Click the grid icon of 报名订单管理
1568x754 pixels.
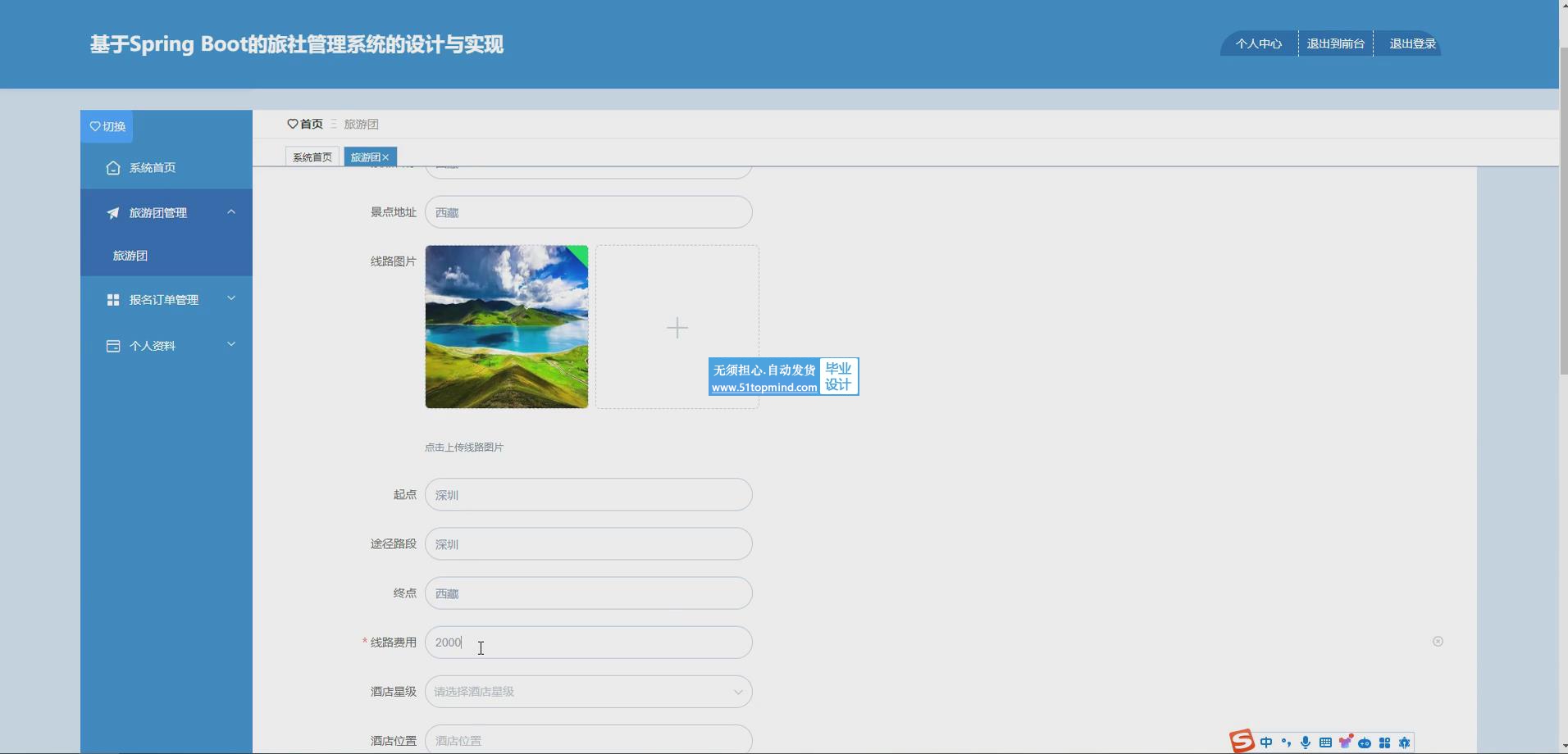click(x=113, y=300)
